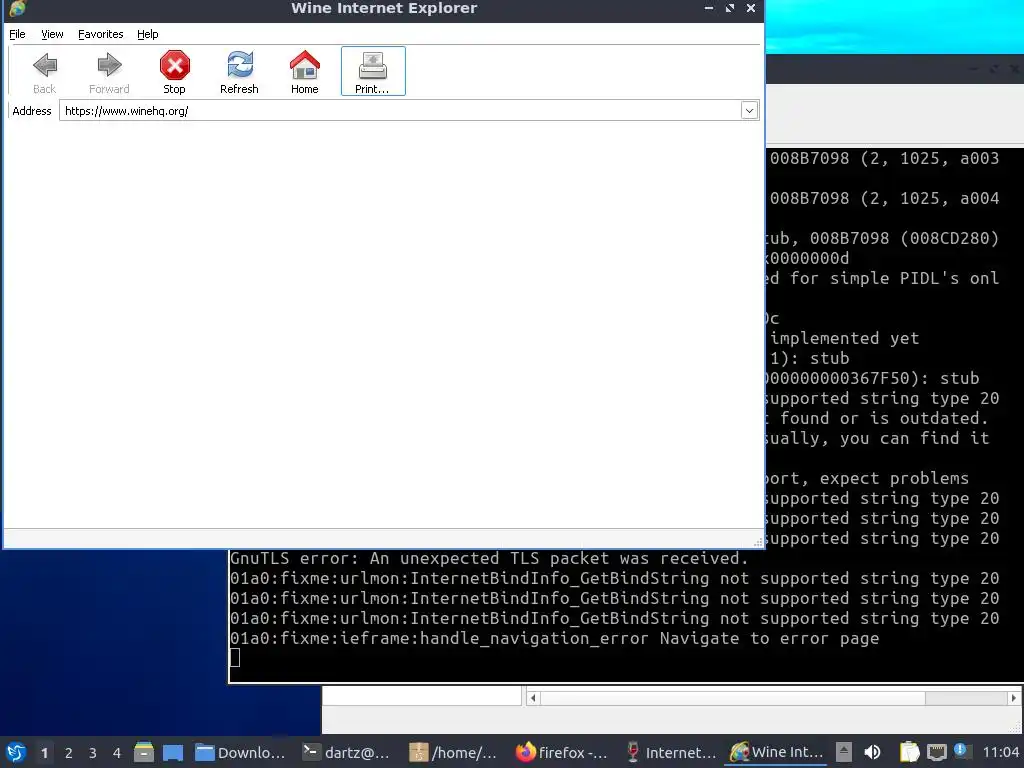The width and height of the screenshot is (1024, 768).
Task: Switch to the Internet... wine taskbar entry
Action: tap(669, 752)
